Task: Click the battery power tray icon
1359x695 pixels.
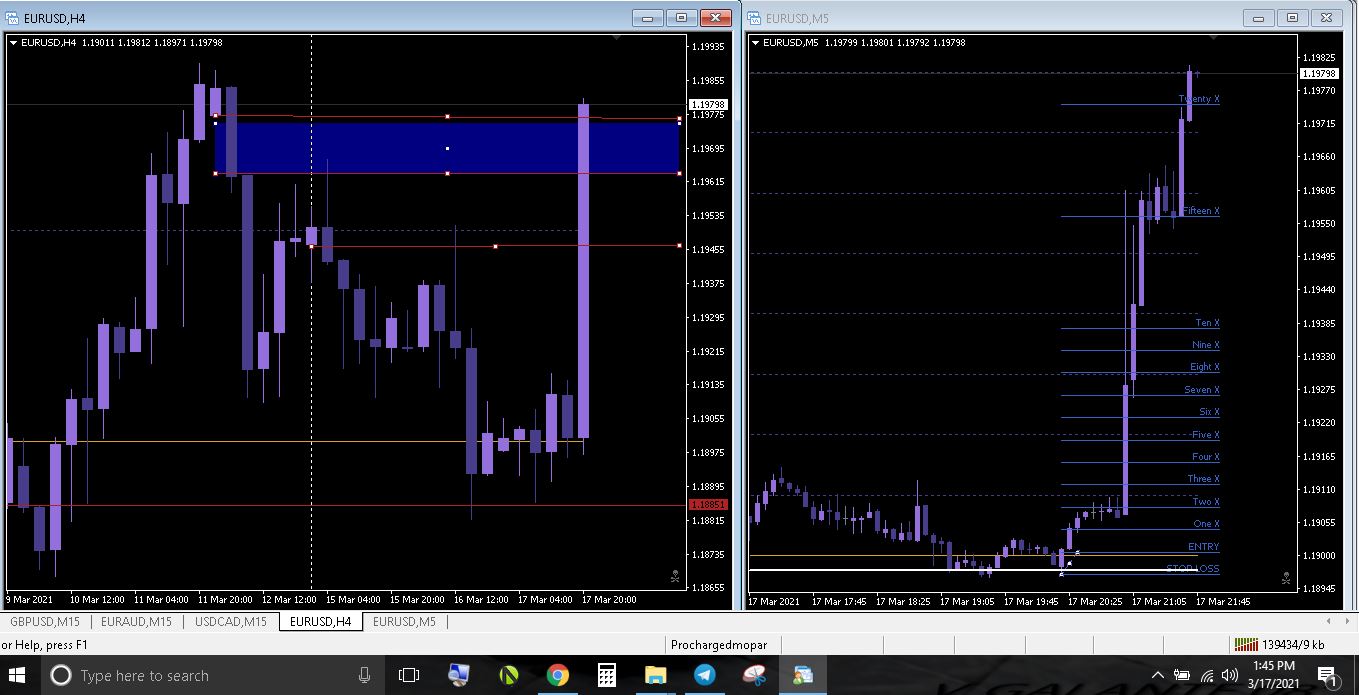Action: [x=1182, y=676]
